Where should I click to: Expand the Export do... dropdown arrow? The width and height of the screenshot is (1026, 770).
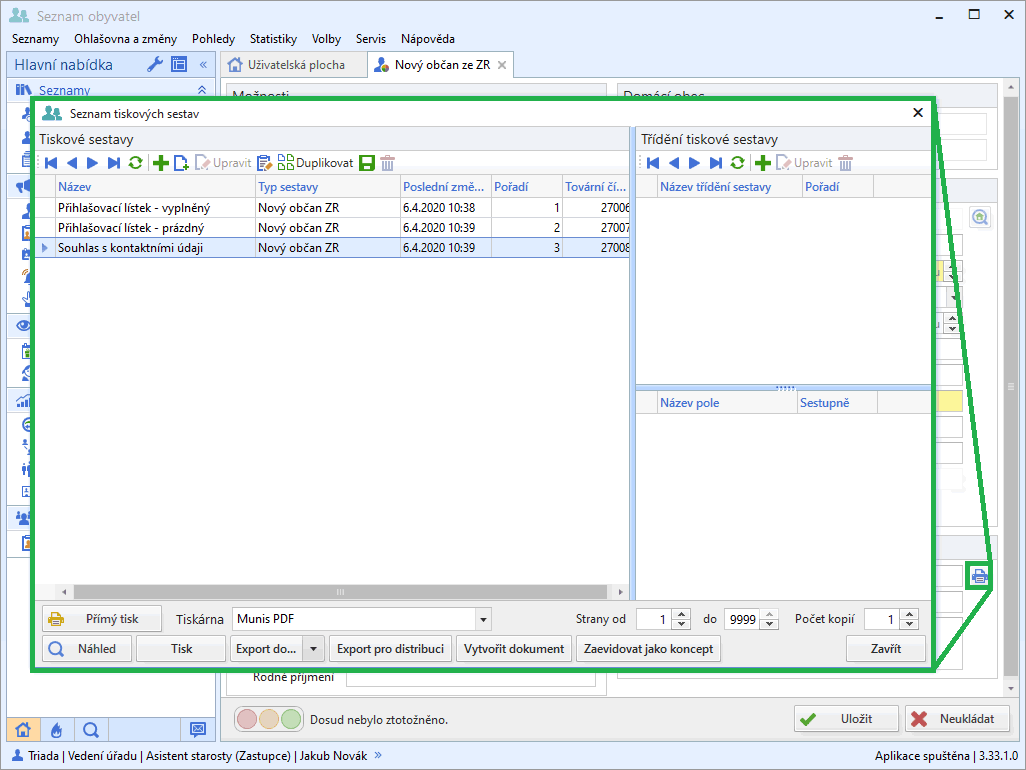pos(314,649)
